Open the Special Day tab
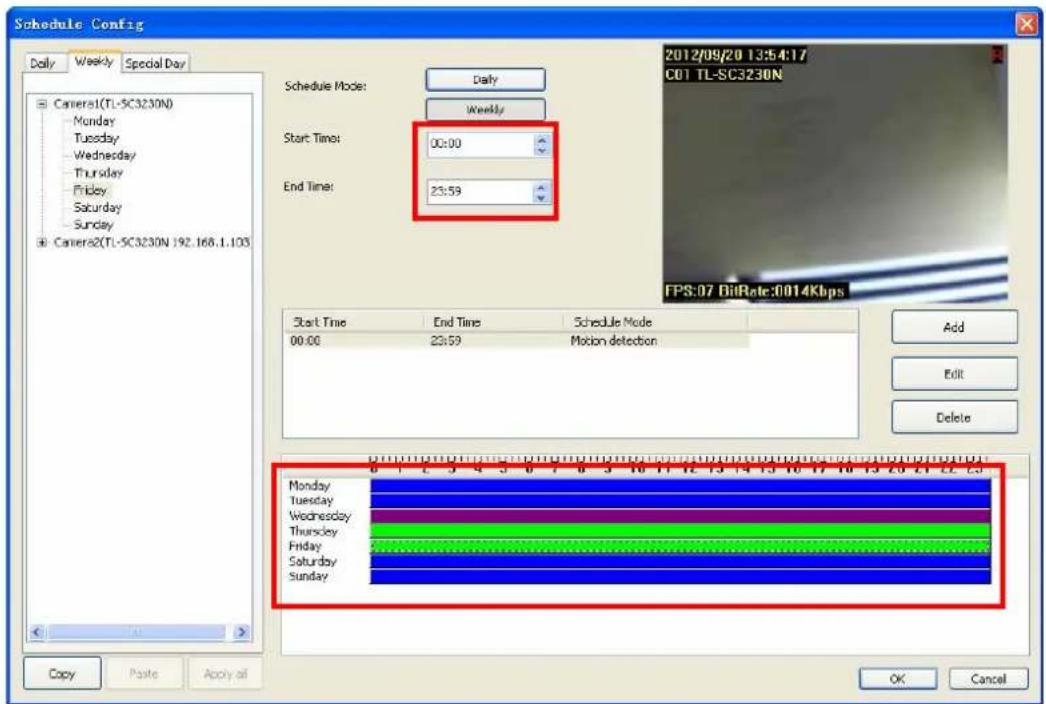Viewport: 1046px width, 704px height. click(x=155, y=63)
